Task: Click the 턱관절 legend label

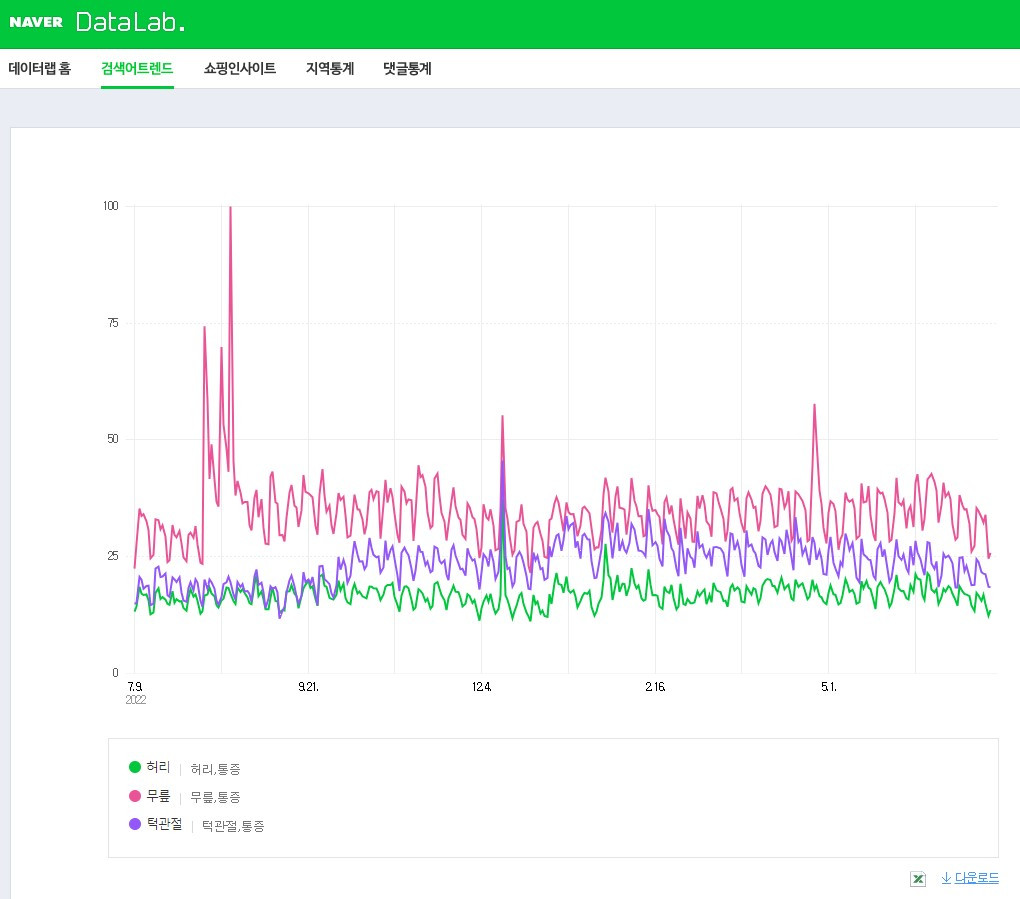Action: 164,824
